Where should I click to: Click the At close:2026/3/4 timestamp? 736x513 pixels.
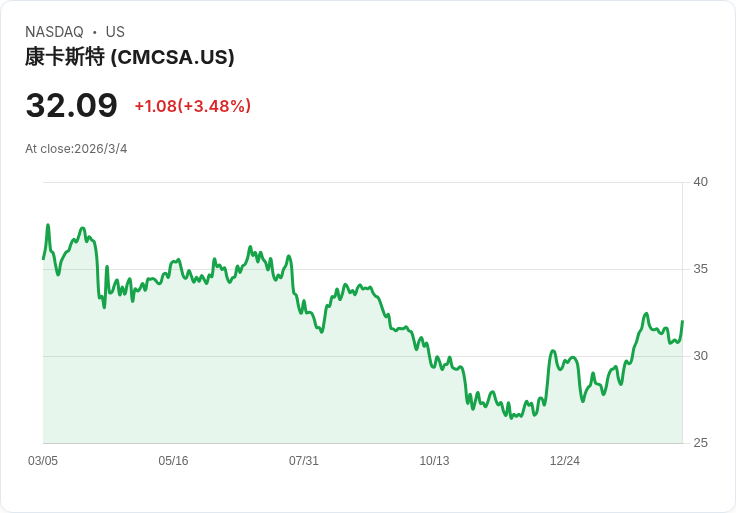[x=76, y=149]
